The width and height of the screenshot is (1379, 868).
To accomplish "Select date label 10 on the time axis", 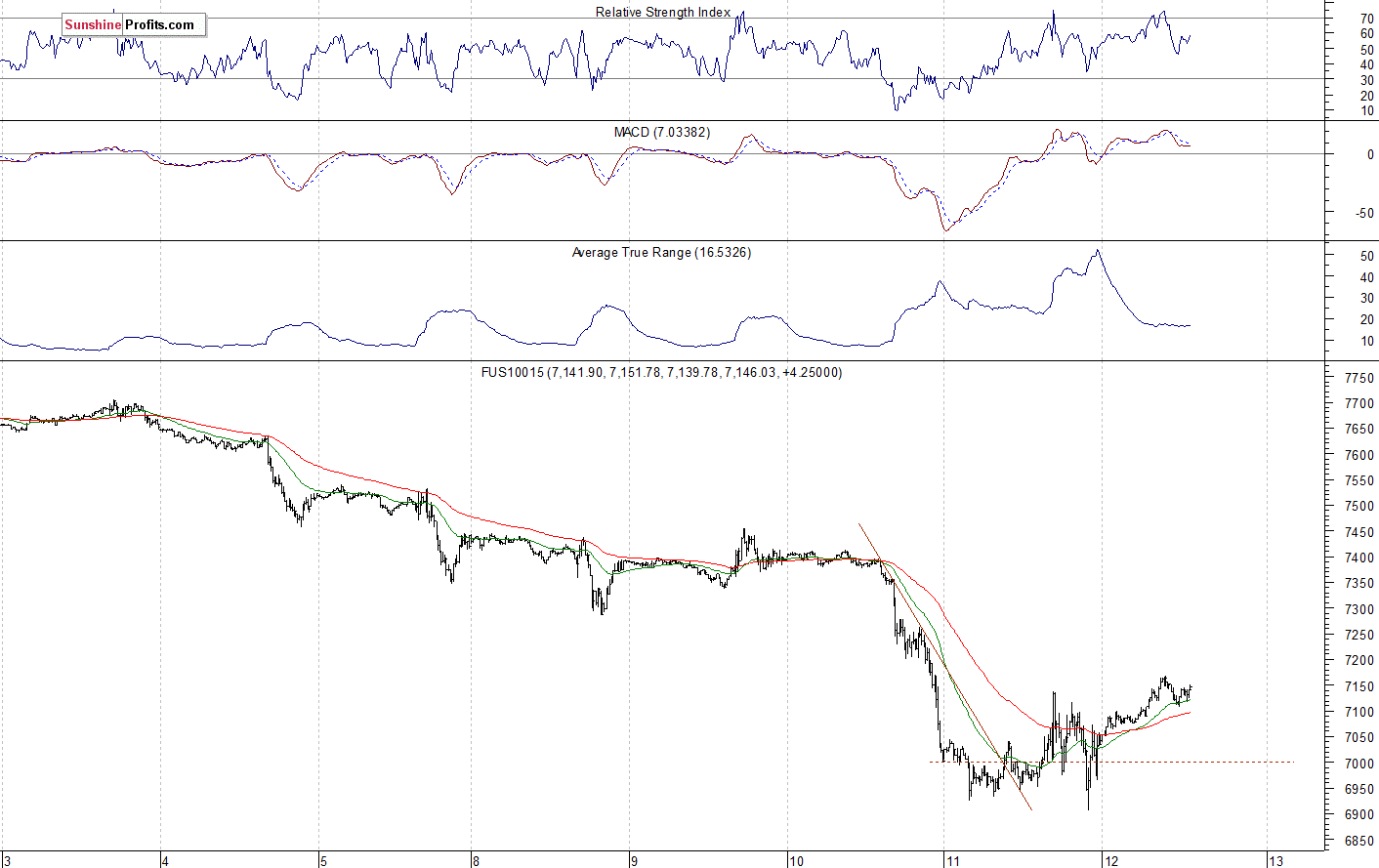I will (x=796, y=861).
